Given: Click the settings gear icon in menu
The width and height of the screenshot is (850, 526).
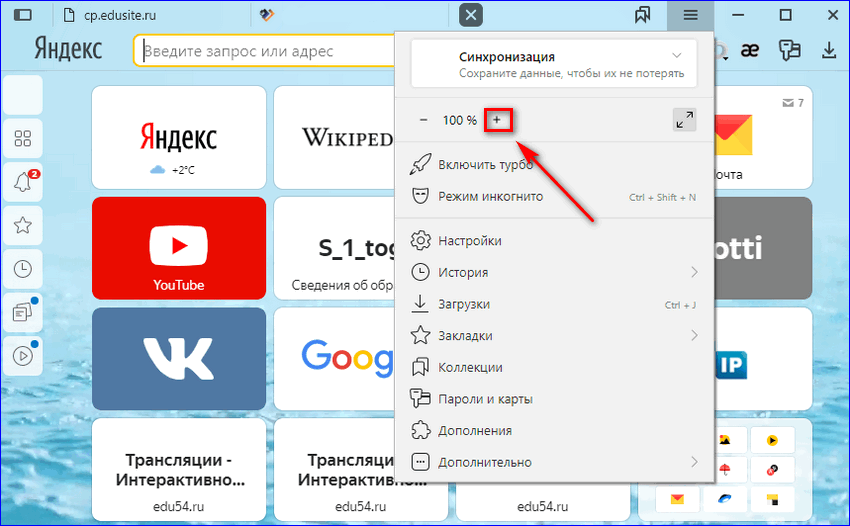Looking at the screenshot, I should point(421,240).
